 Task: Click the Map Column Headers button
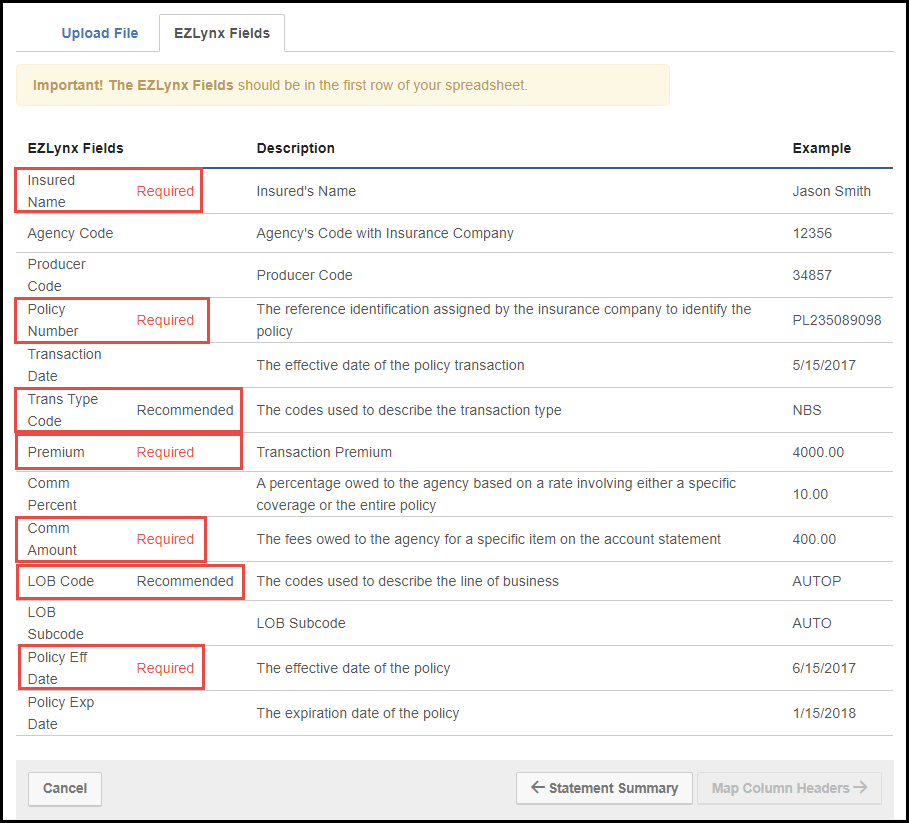coord(789,788)
